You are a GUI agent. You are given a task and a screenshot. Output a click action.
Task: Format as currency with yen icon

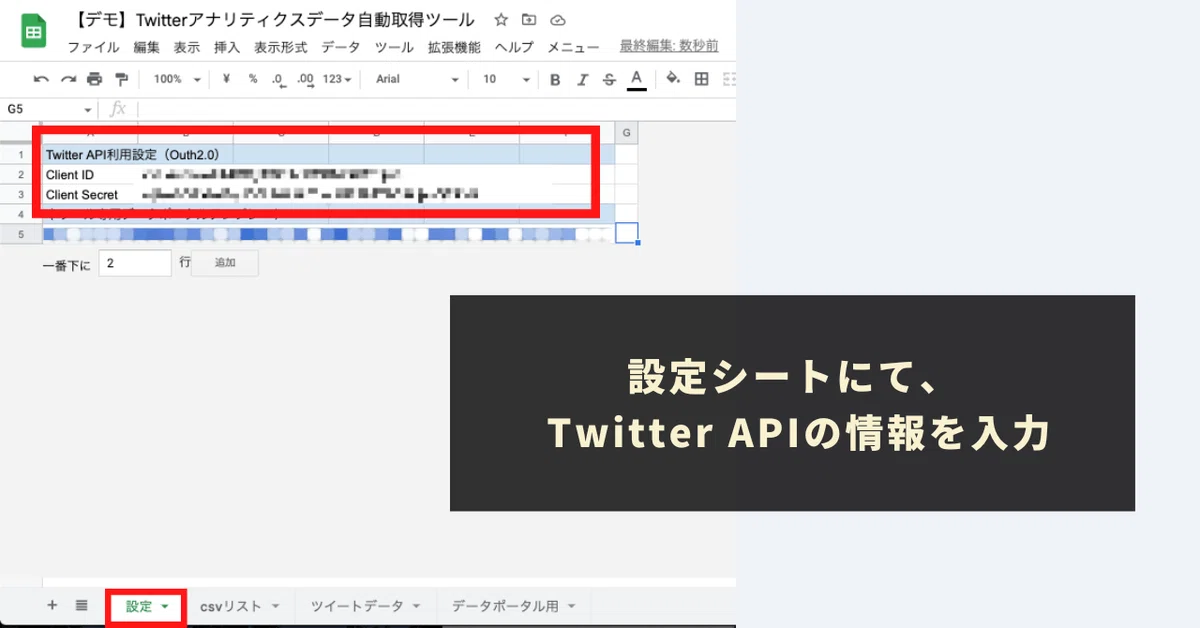[x=227, y=79]
